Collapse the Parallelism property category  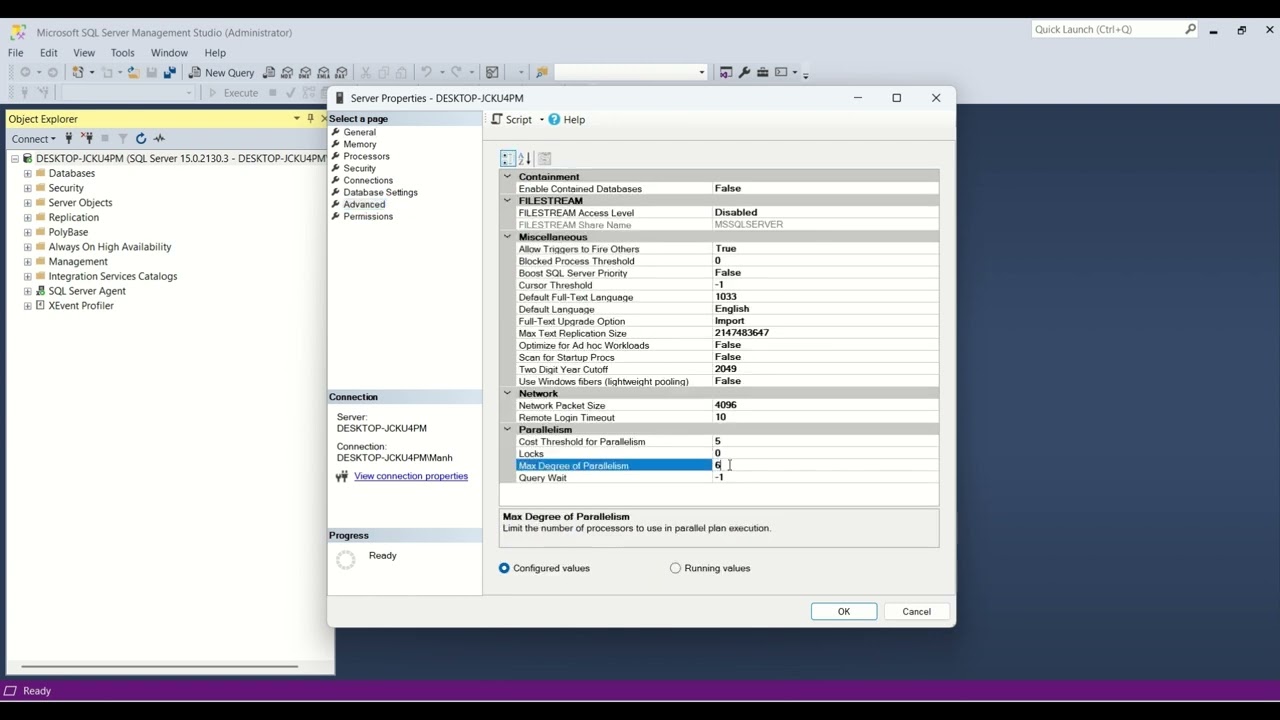[x=508, y=430]
